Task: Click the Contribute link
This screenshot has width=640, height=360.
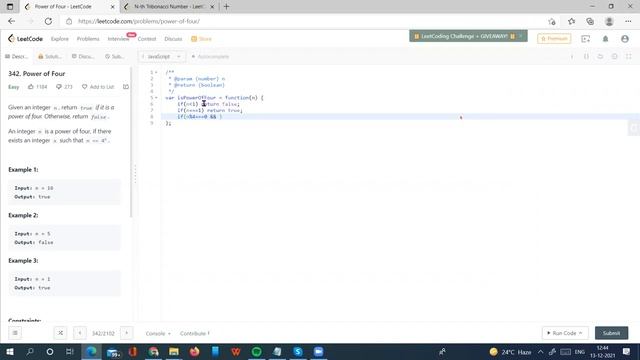Action: 195,333
